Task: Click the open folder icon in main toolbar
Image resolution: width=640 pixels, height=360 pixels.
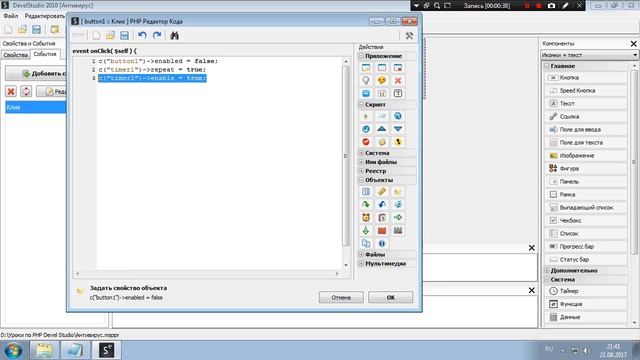Action: pos(22,29)
